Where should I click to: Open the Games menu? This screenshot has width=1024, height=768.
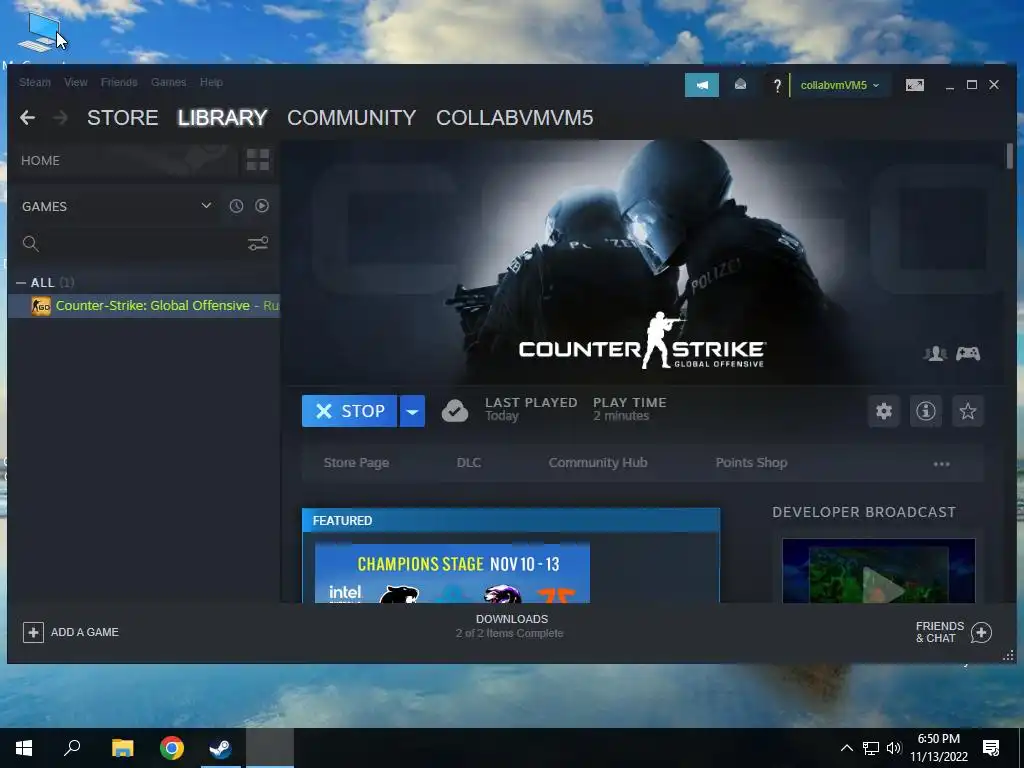point(168,82)
